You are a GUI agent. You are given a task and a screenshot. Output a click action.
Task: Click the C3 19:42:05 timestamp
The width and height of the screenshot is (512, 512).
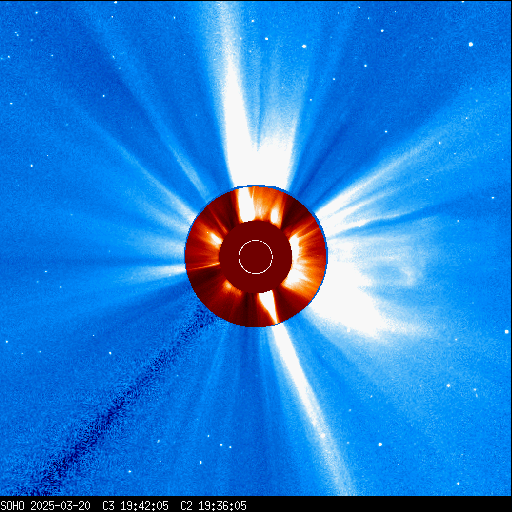coord(135,506)
